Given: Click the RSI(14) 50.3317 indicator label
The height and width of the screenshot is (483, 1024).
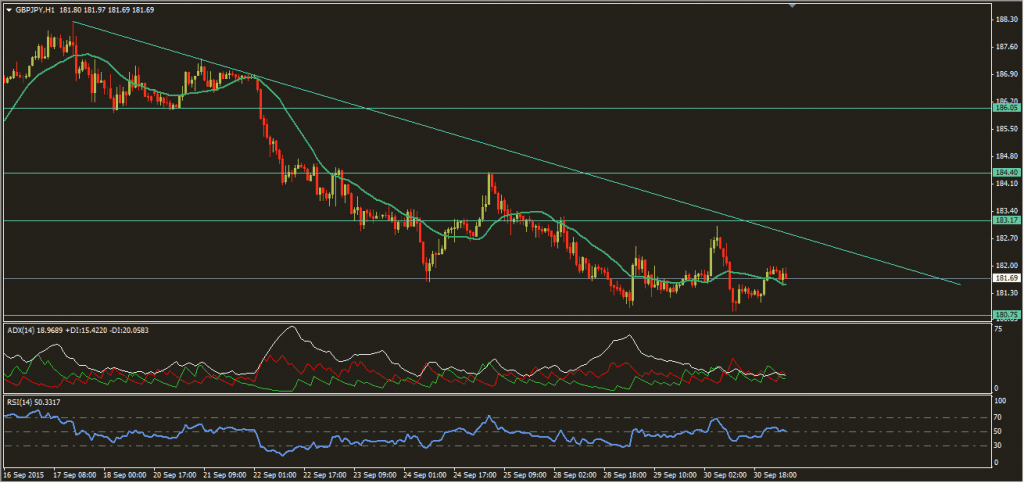Looking at the screenshot, I should click(33, 401).
